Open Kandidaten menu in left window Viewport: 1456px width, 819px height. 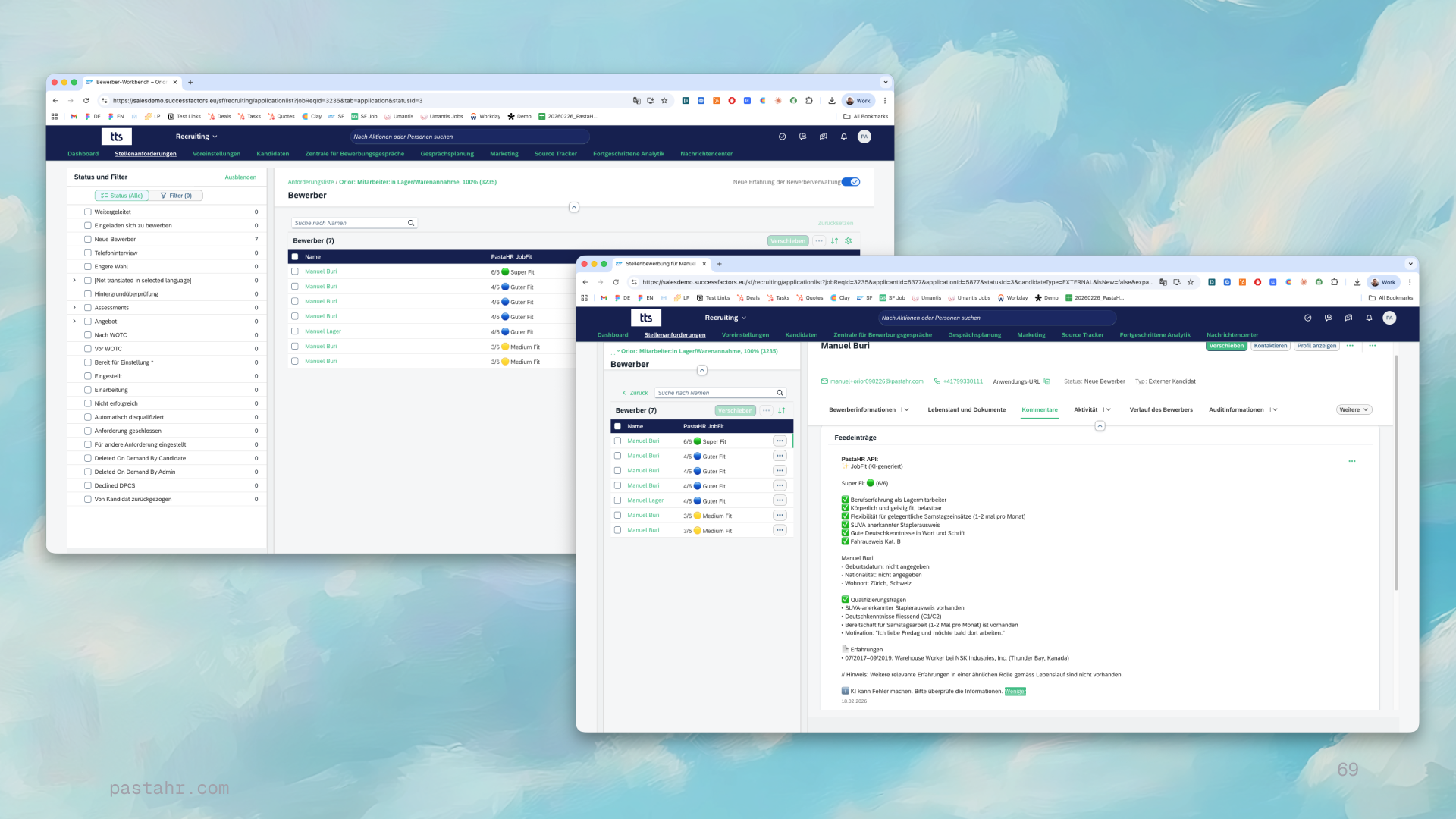pyautogui.click(x=272, y=154)
